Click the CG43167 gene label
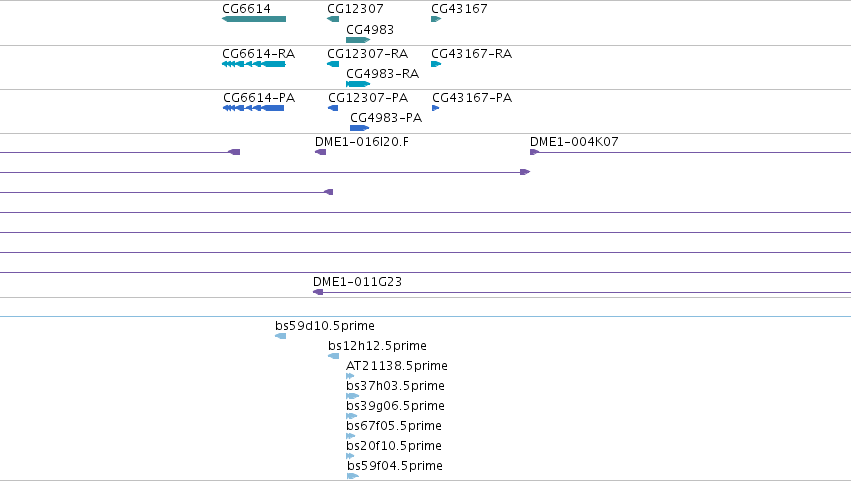 pos(459,9)
